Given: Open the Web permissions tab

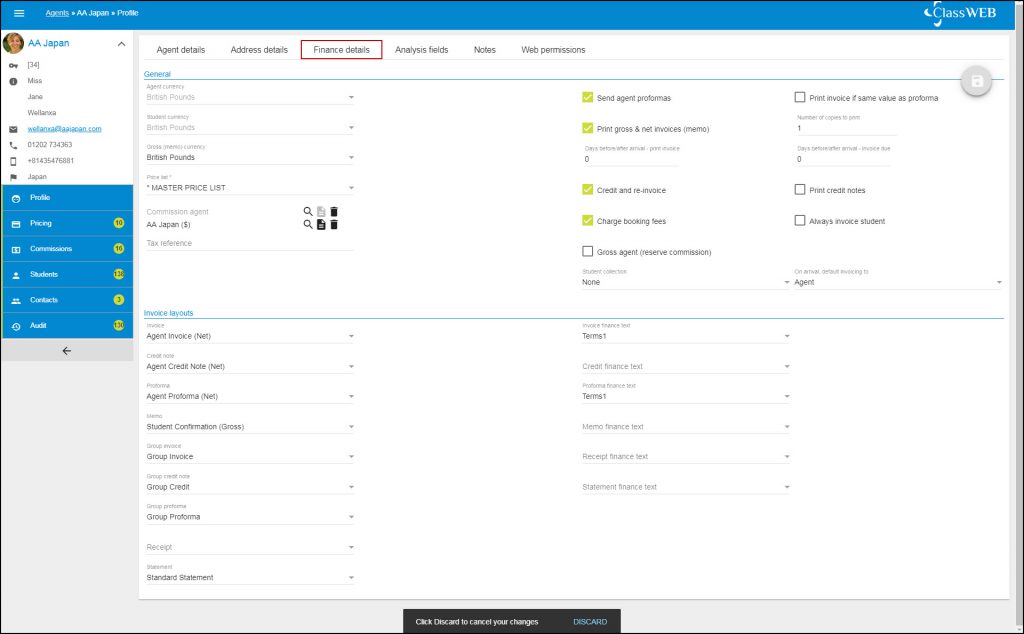Looking at the screenshot, I should tap(553, 50).
